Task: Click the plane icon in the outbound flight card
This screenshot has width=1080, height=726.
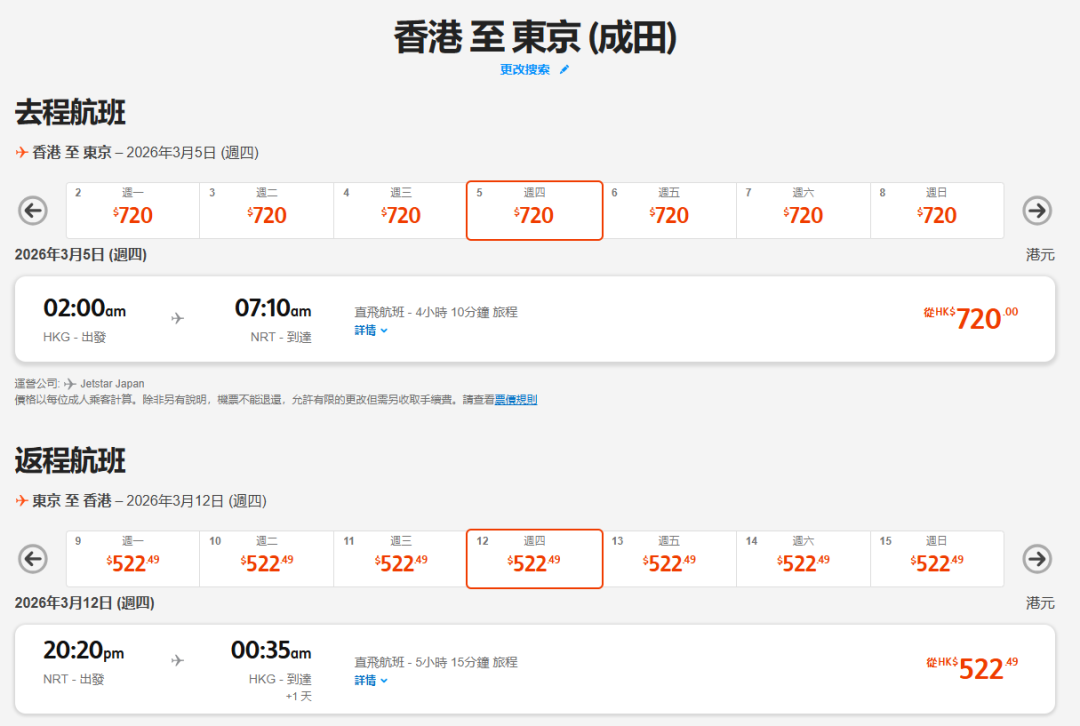Action: [178, 318]
